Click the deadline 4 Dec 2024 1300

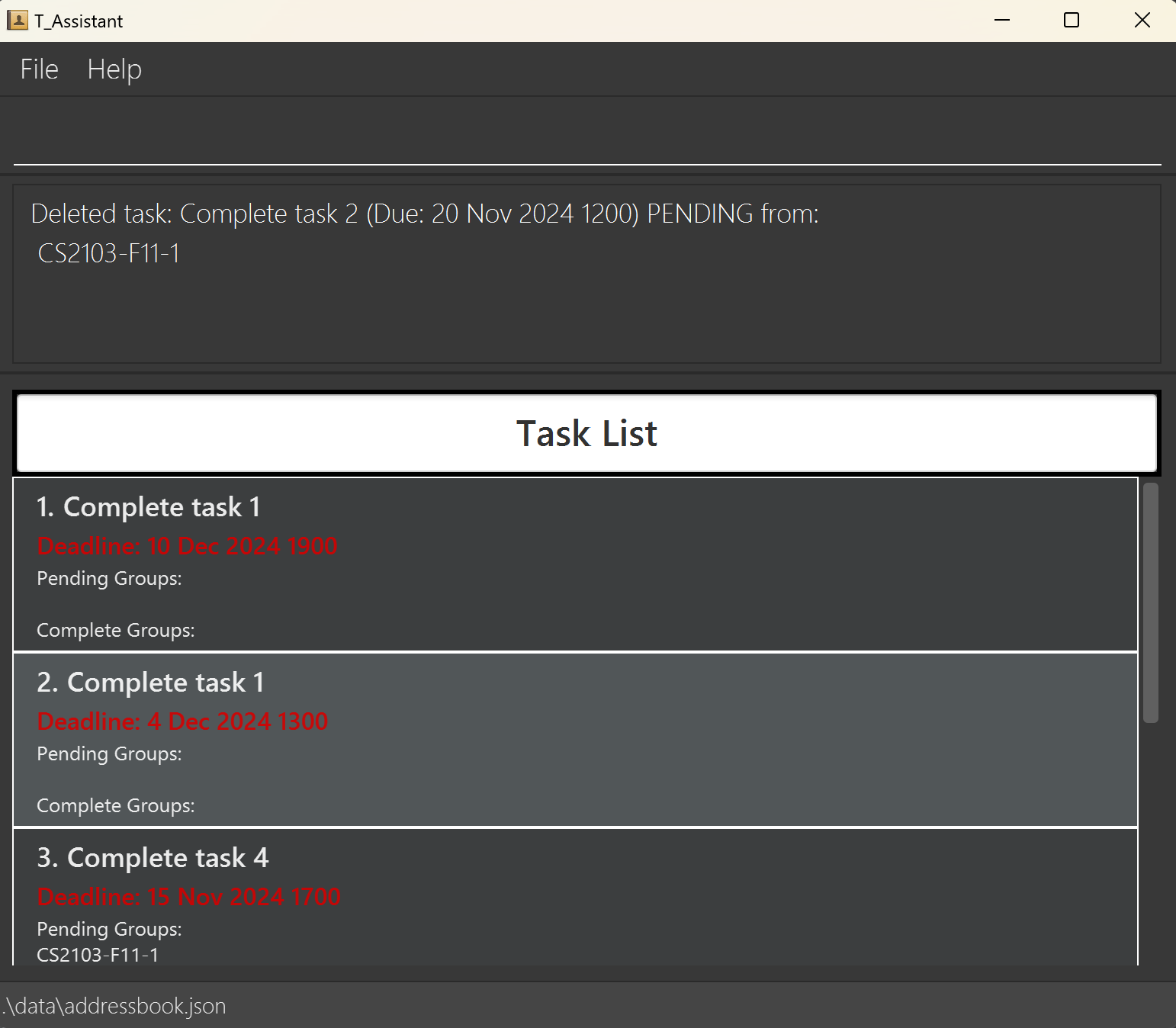182,721
